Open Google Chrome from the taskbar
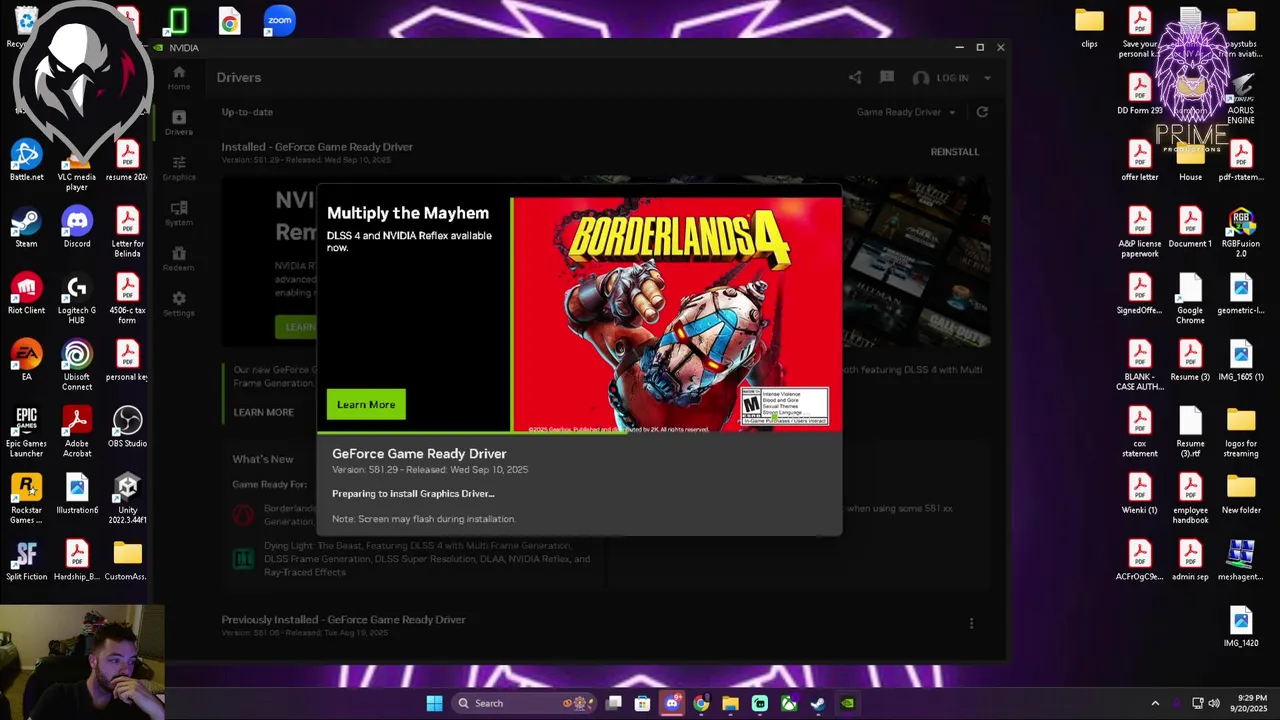 tap(701, 703)
